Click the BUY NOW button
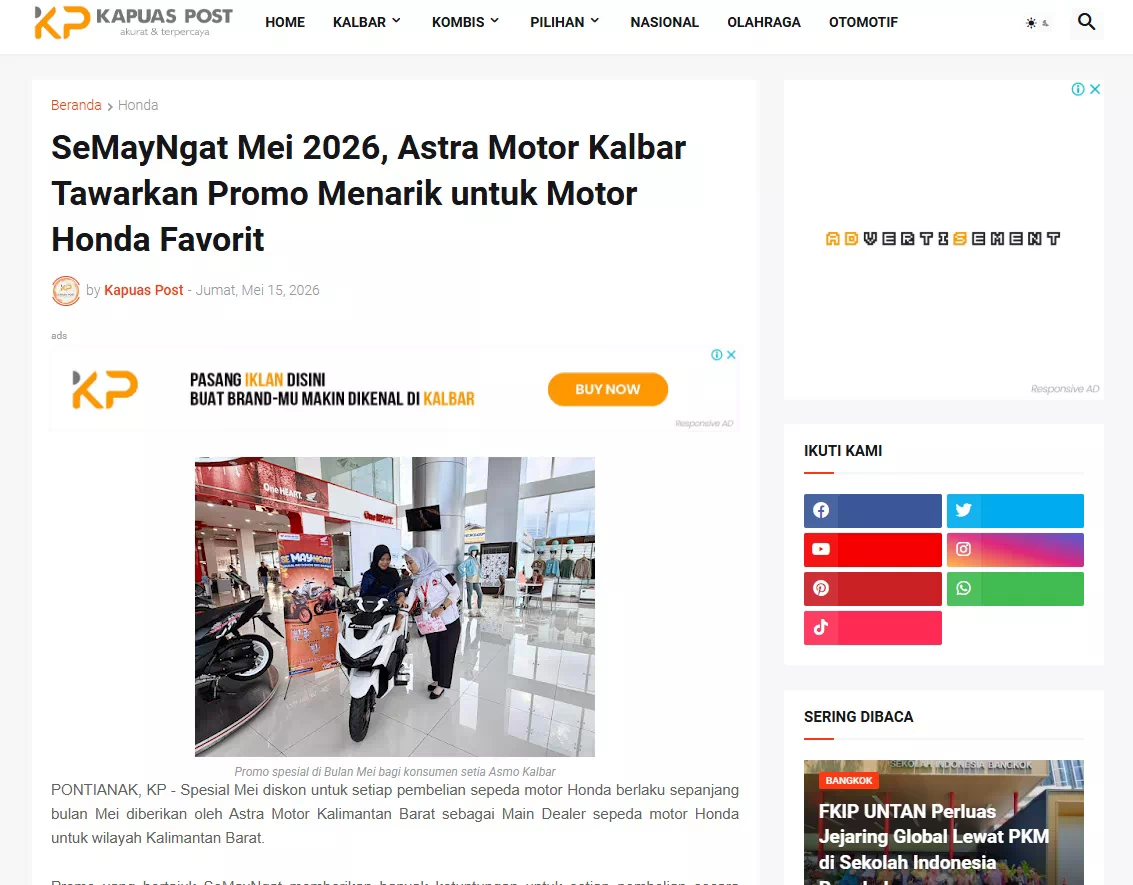The height and width of the screenshot is (885, 1133). point(608,389)
